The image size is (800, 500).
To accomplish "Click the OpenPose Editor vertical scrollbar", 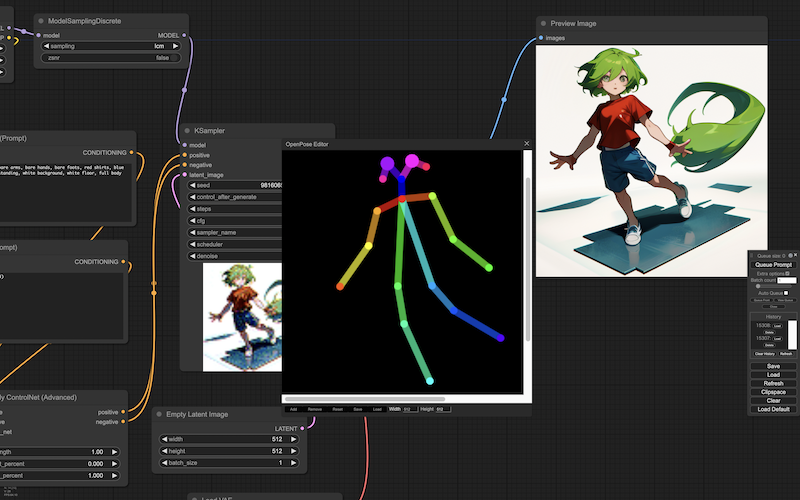I will (x=528, y=259).
